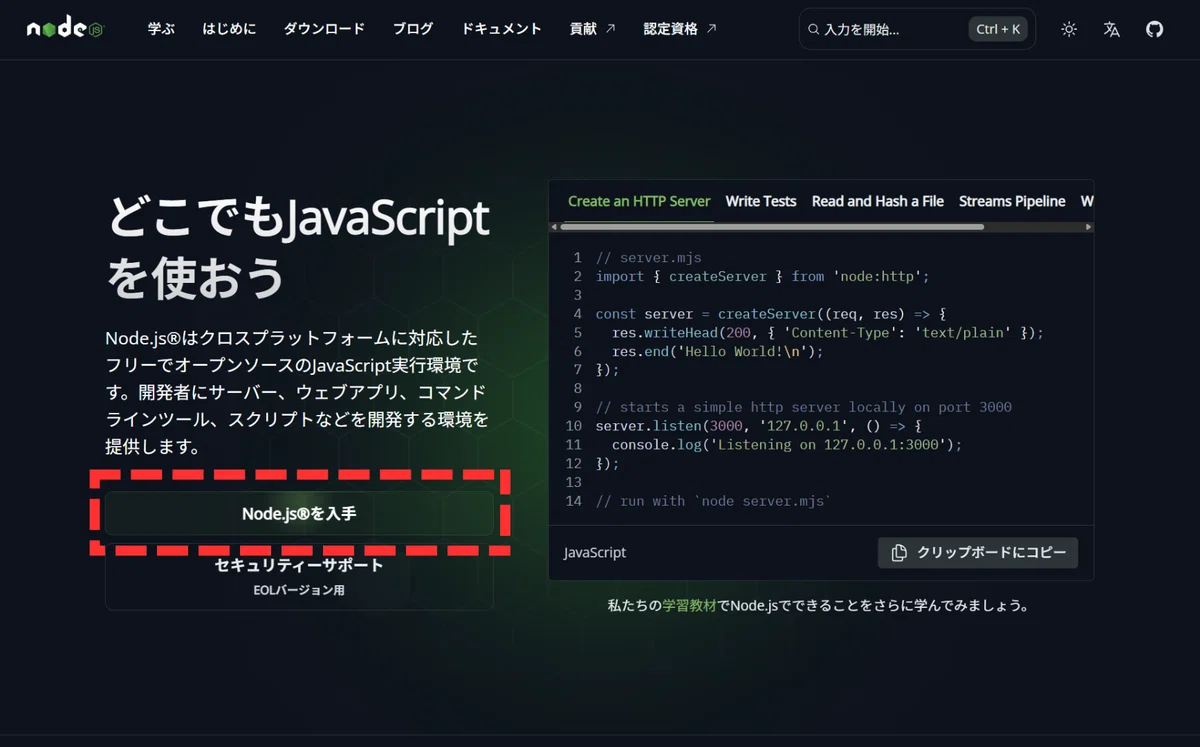
Task: Select the Write Tests tab
Action: tap(761, 201)
